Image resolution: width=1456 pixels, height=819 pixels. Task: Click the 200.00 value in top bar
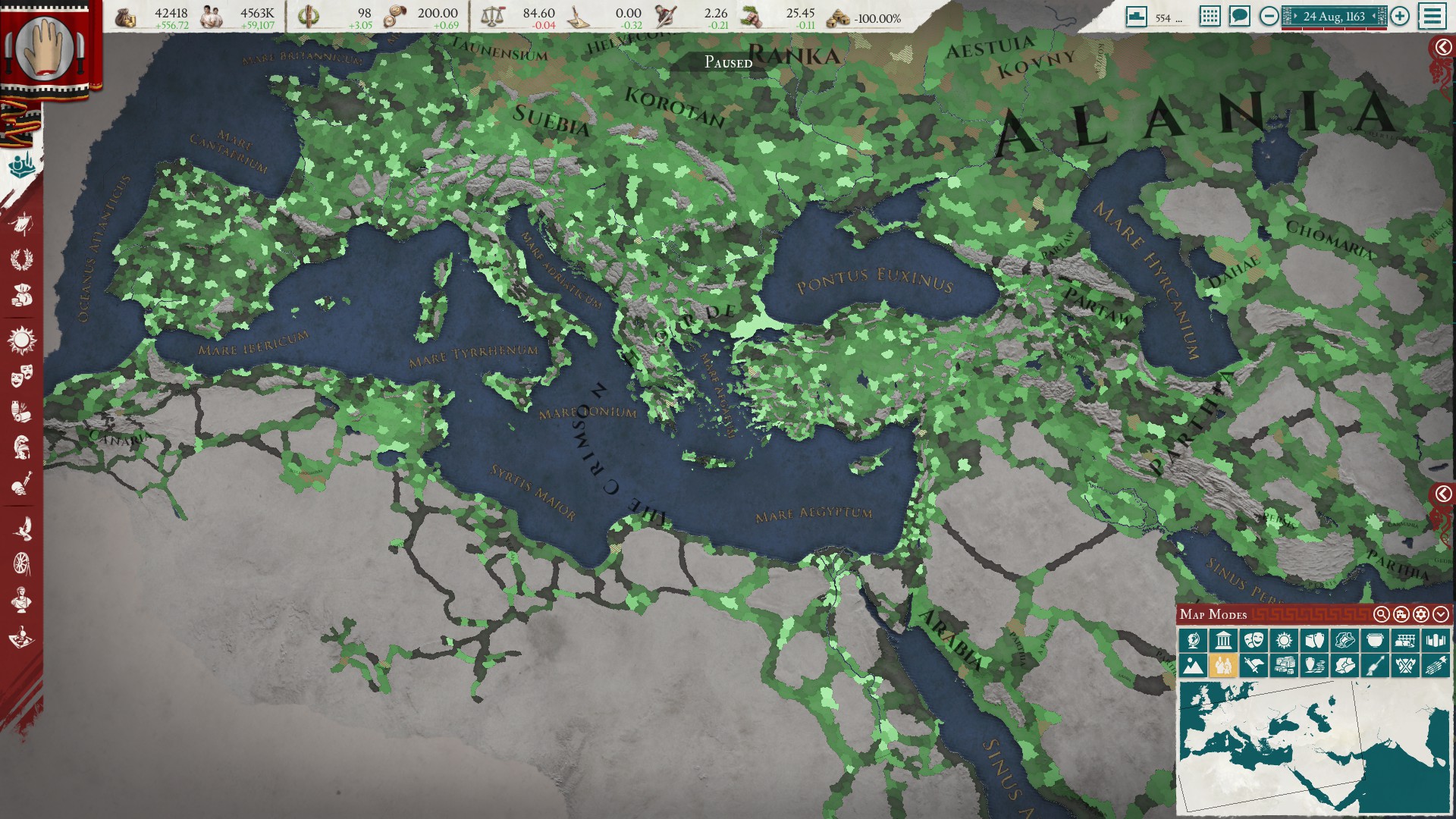click(438, 13)
